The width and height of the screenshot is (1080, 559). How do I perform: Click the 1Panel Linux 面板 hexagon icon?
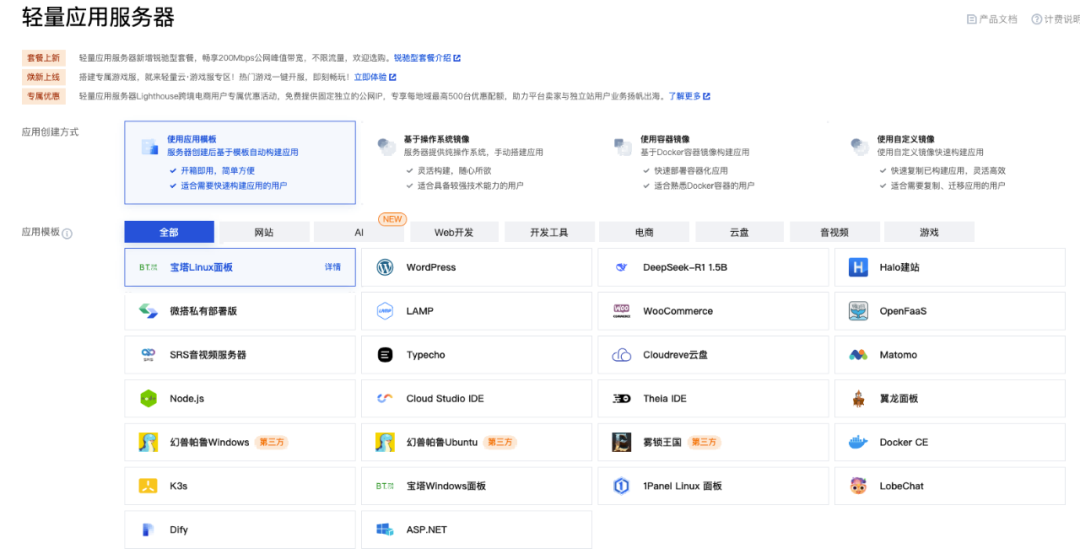click(621, 486)
